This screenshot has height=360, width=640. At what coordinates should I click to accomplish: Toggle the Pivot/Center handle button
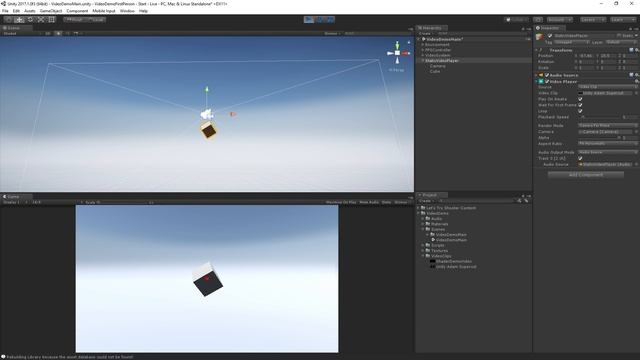[x=74, y=20]
